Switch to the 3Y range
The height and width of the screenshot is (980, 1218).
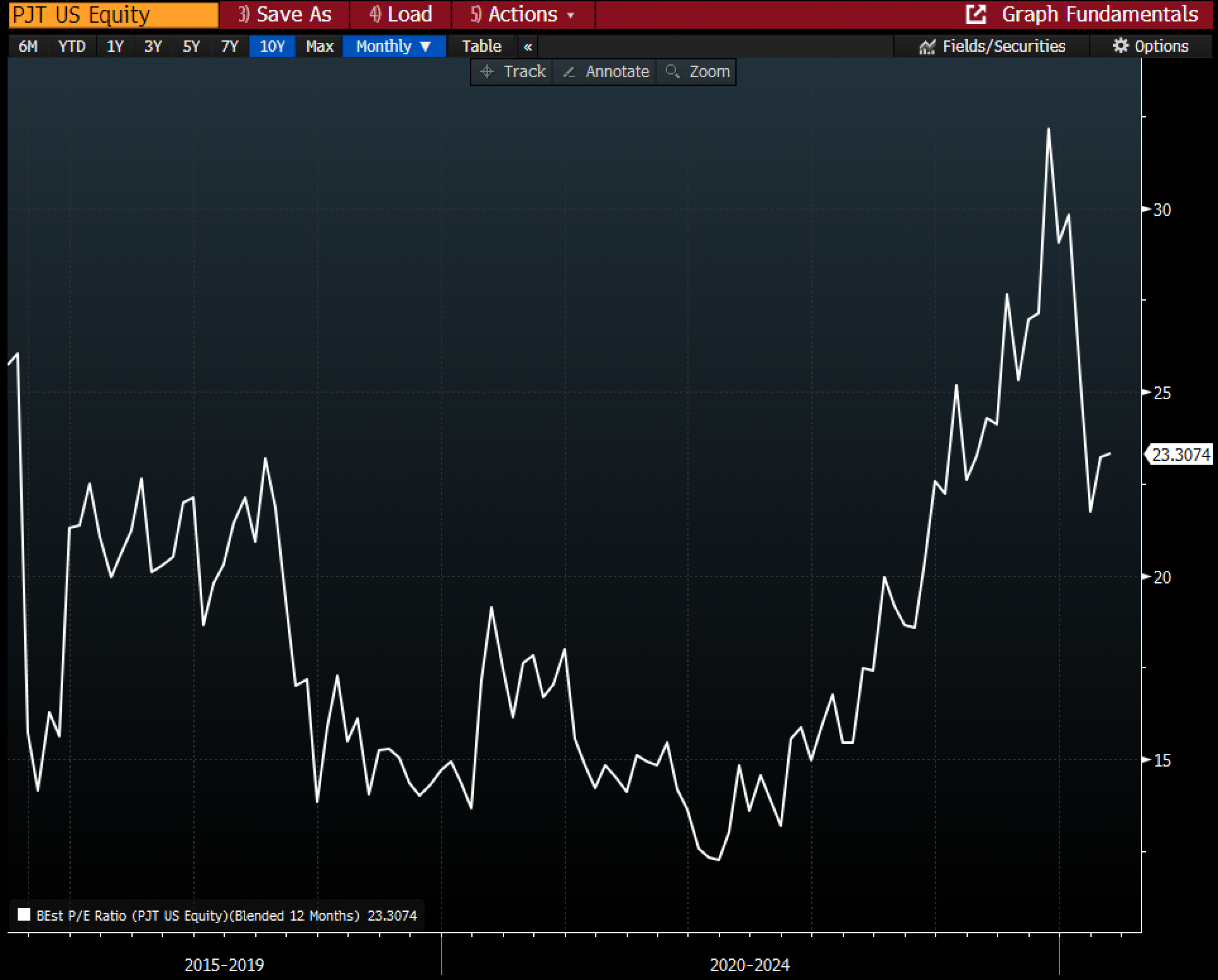pos(153,47)
